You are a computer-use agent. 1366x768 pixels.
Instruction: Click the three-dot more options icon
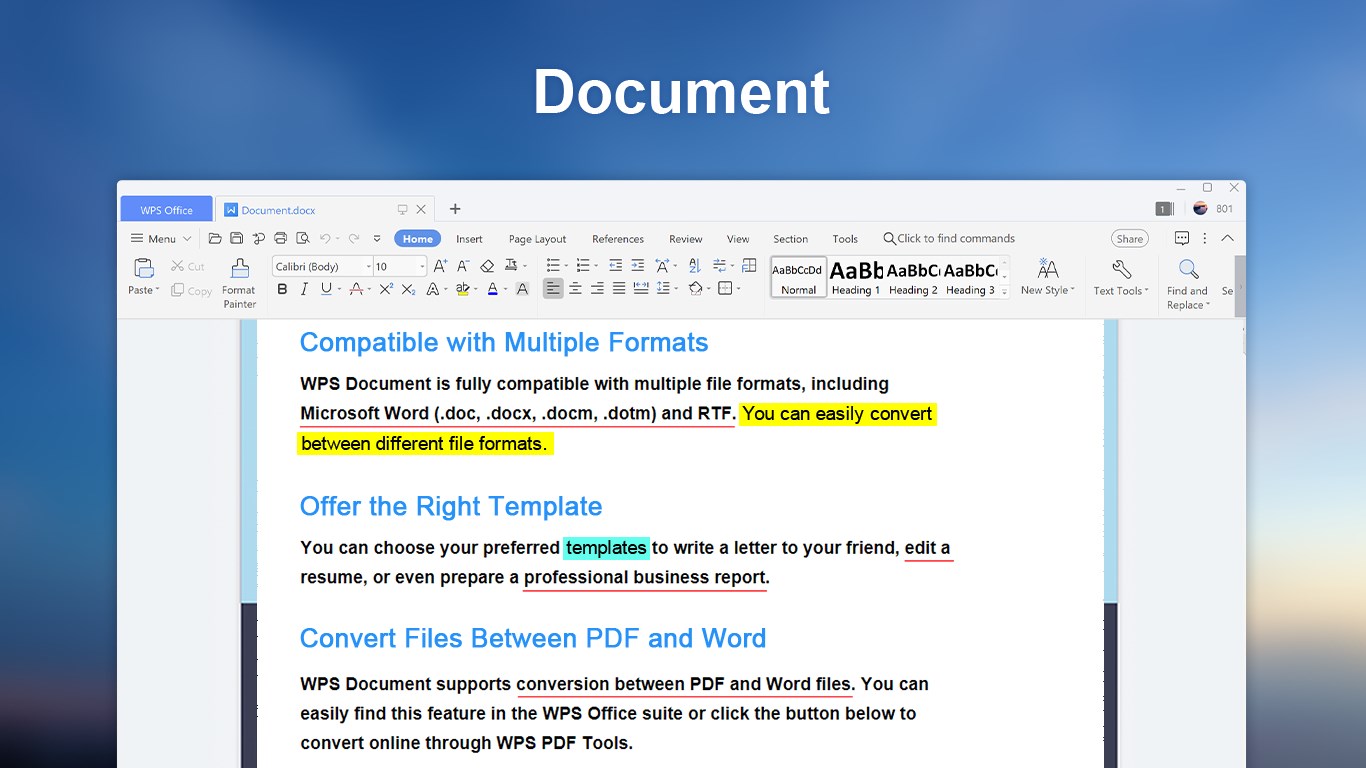[x=1205, y=238]
